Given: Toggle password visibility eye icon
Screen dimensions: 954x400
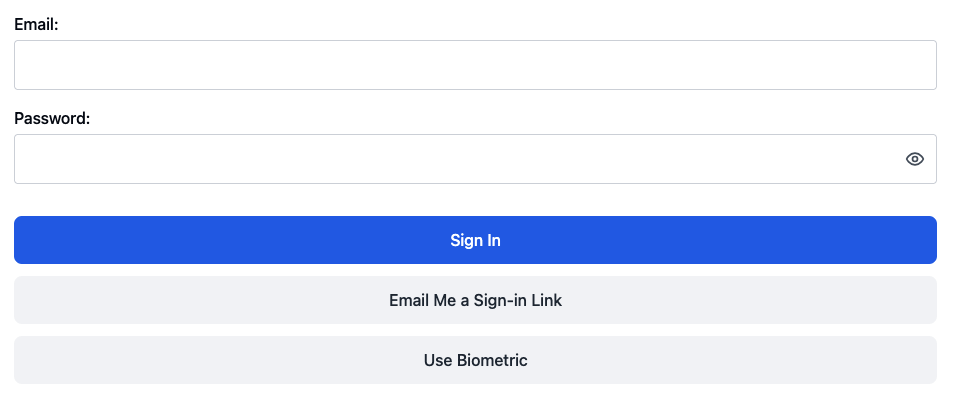Looking at the screenshot, I should [x=914, y=159].
